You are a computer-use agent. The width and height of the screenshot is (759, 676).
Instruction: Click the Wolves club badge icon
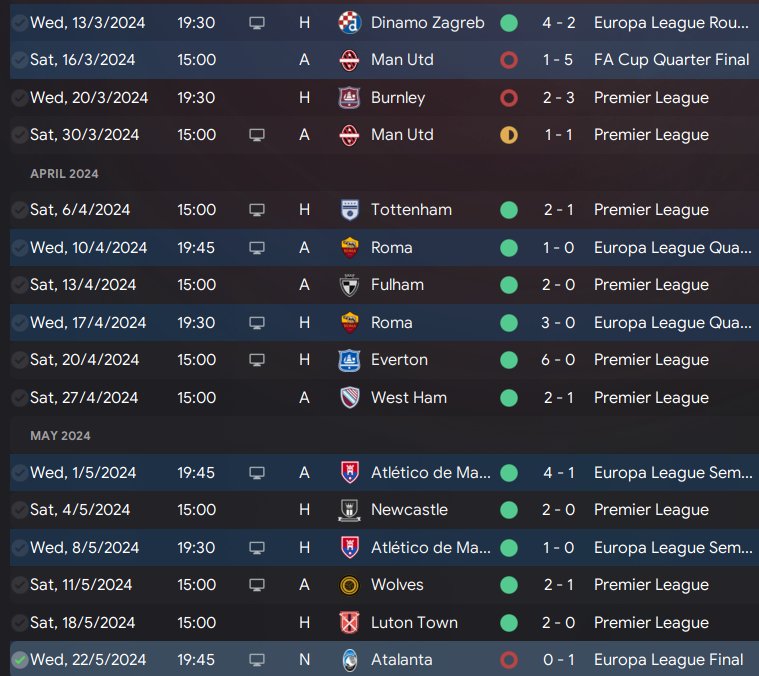pyautogui.click(x=349, y=585)
